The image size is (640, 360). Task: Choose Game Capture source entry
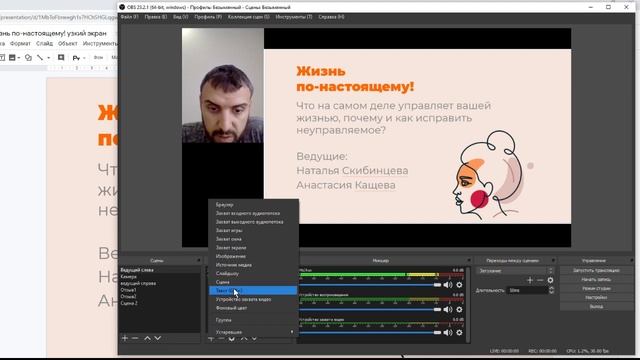[x=254, y=230]
